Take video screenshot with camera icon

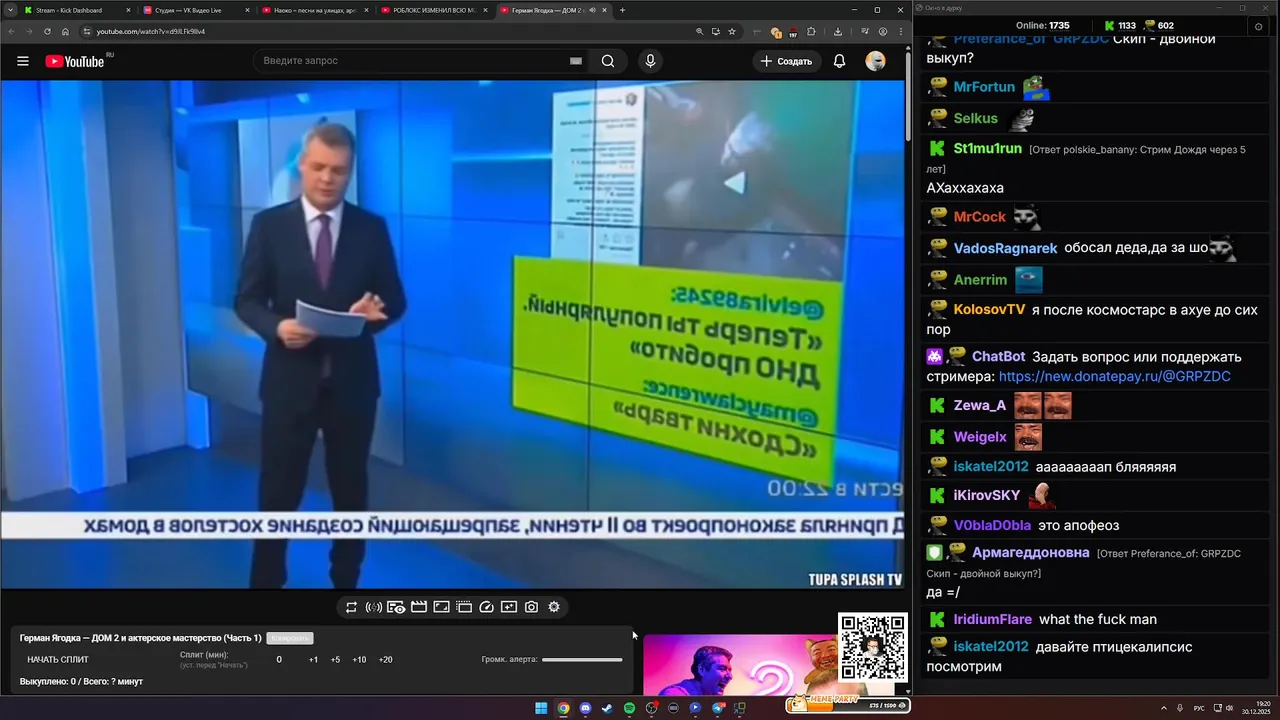(531, 607)
